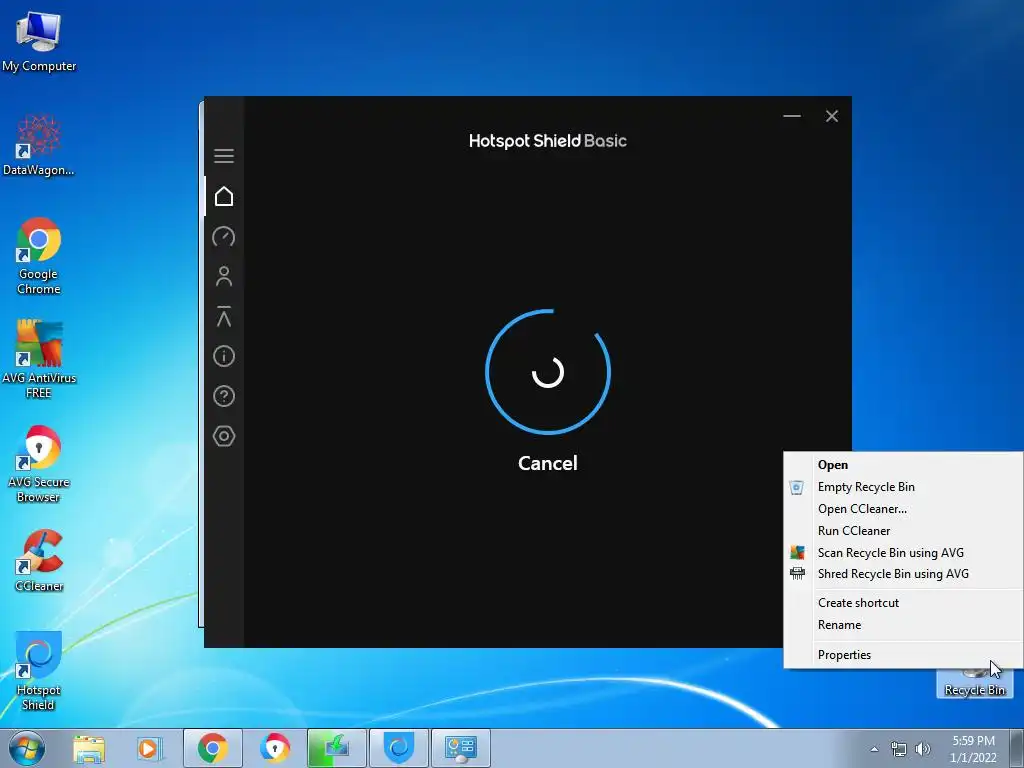Switch to Chrome in the taskbar
This screenshot has width=1024, height=768.
[x=212, y=748]
